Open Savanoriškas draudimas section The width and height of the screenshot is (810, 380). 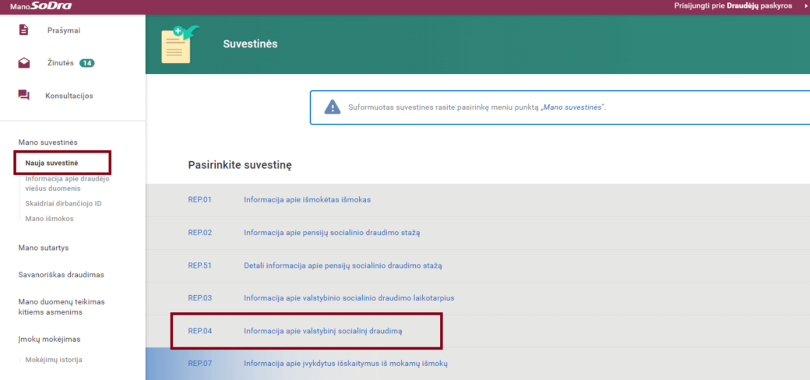pos(61,275)
